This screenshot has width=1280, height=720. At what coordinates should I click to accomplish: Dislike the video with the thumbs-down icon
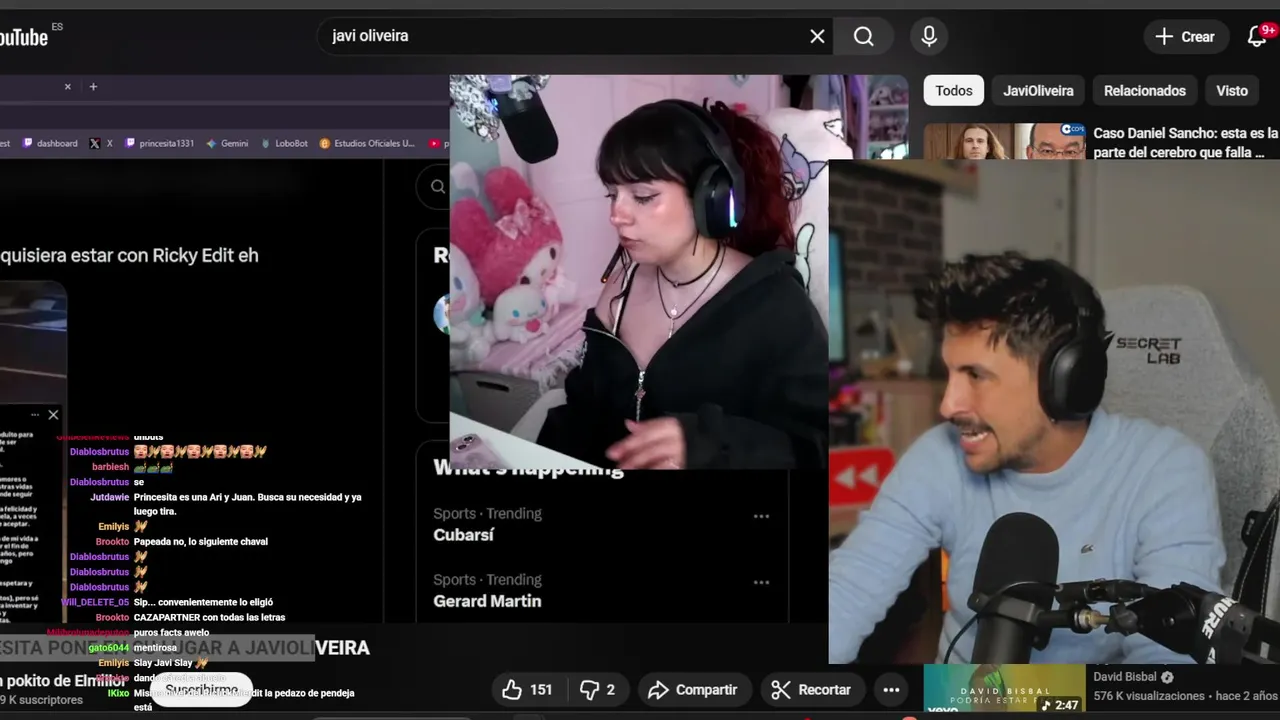tap(598, 690)
